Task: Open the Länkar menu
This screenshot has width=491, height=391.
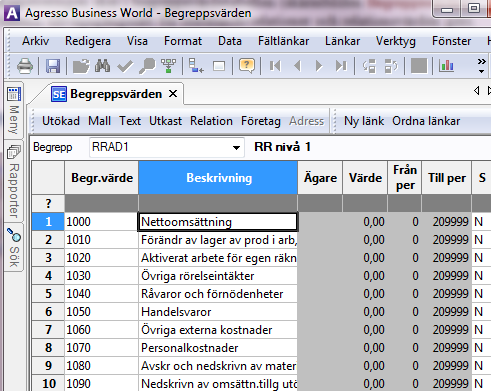Action: pos(342,41)
